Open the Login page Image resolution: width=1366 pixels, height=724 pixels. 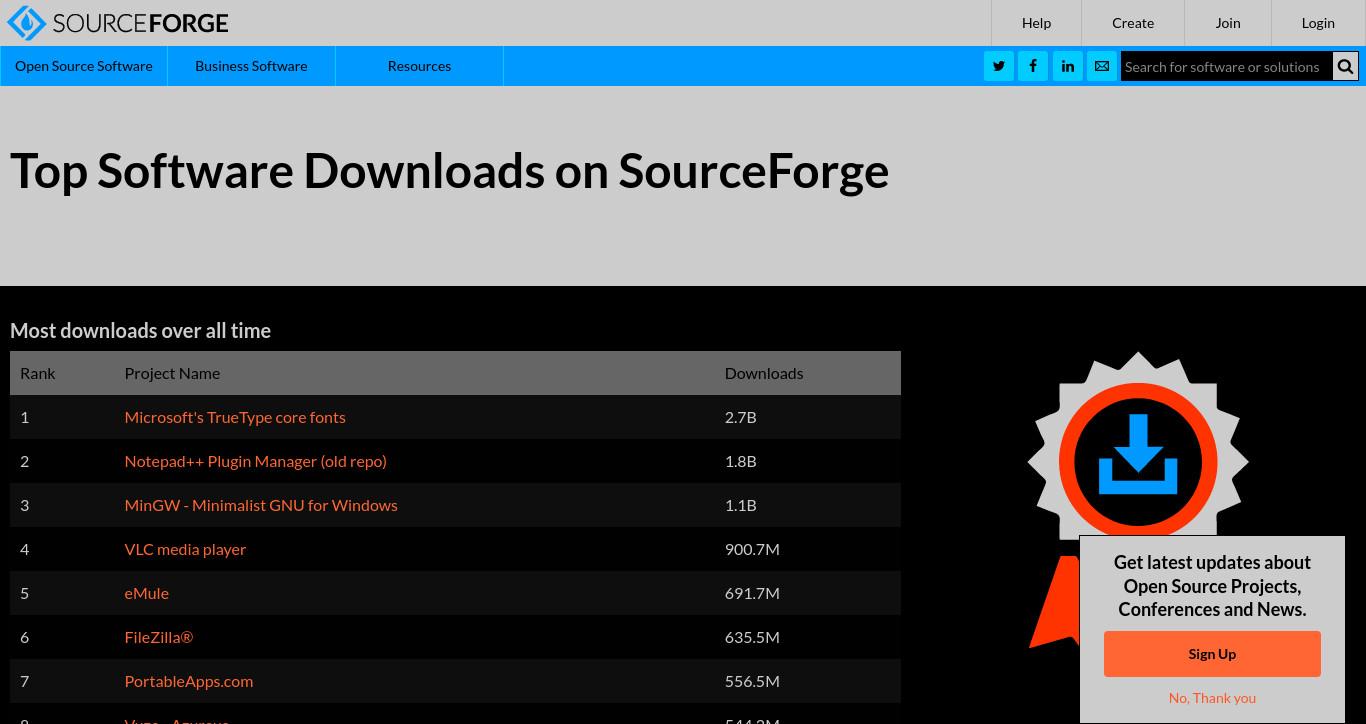(x=1318, y=23)
